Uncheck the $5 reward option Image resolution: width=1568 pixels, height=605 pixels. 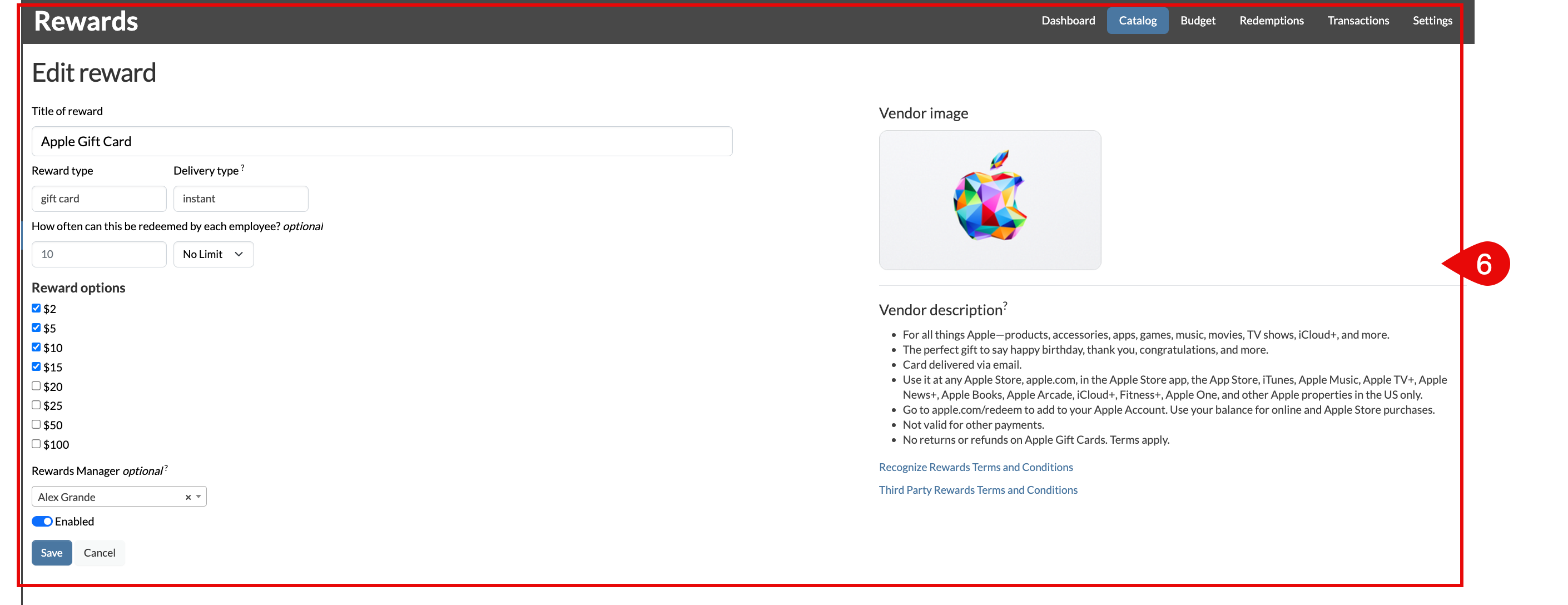pos(36,328)
